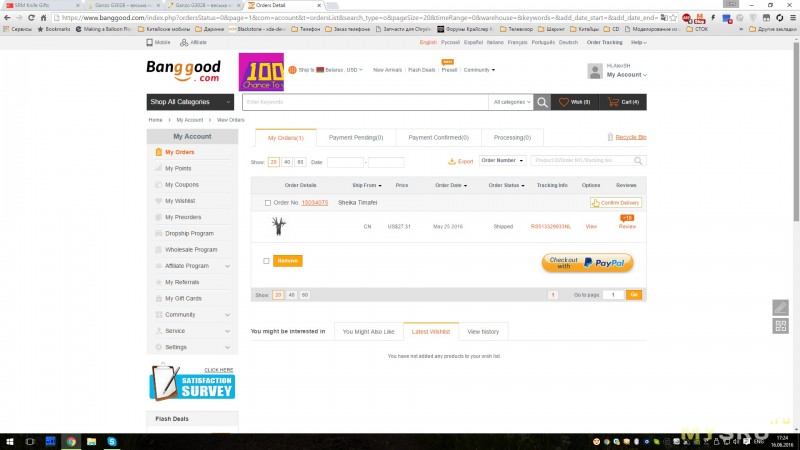Switch to Payment Confirmed(0) tab

coord(438,138)
